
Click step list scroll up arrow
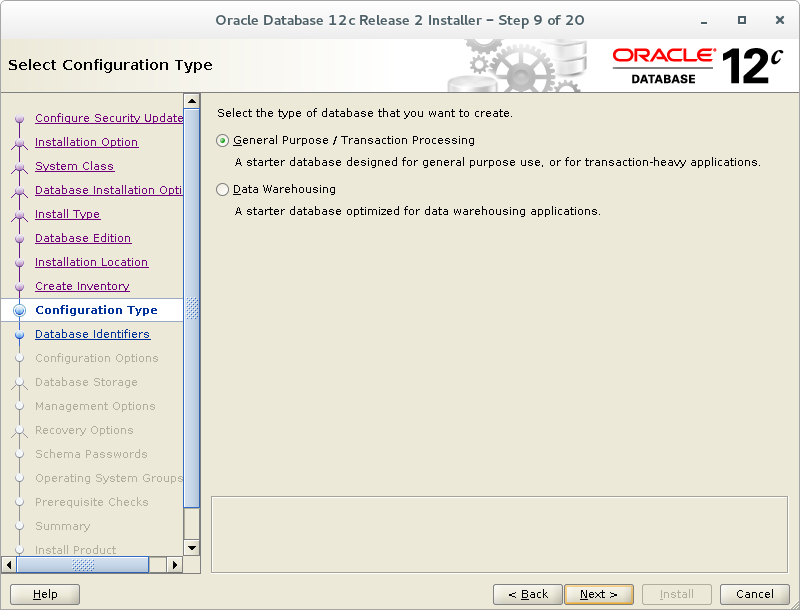pyautogui.click(x=191, y=101)
